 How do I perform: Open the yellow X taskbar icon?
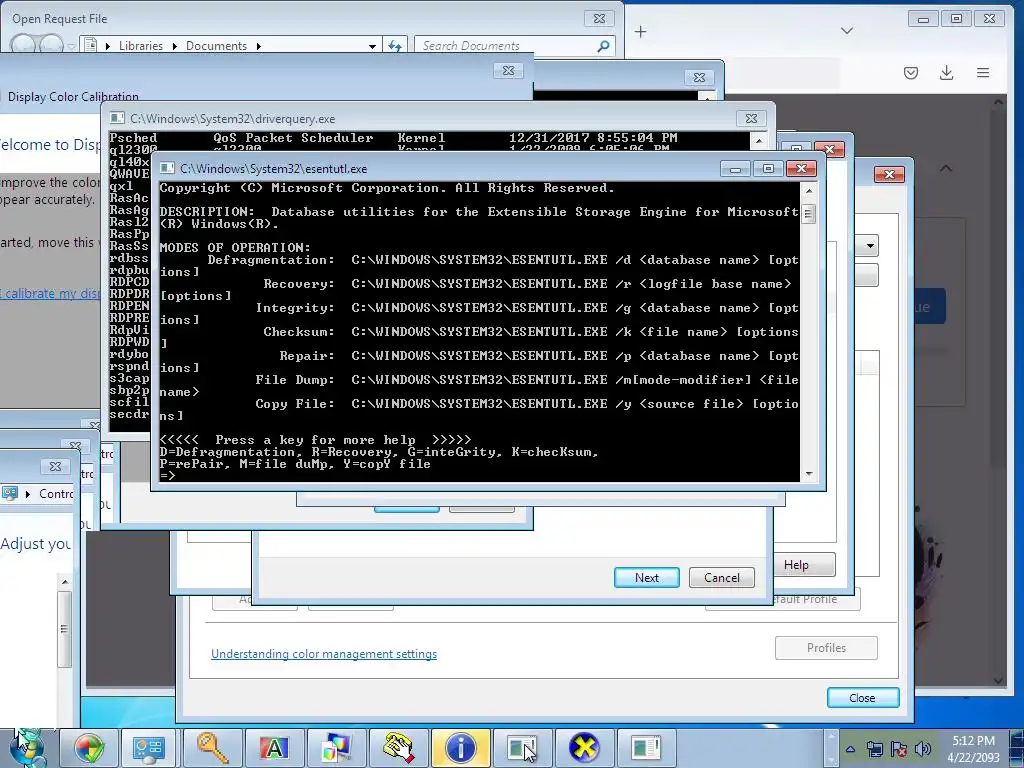[x=584, y=748]
